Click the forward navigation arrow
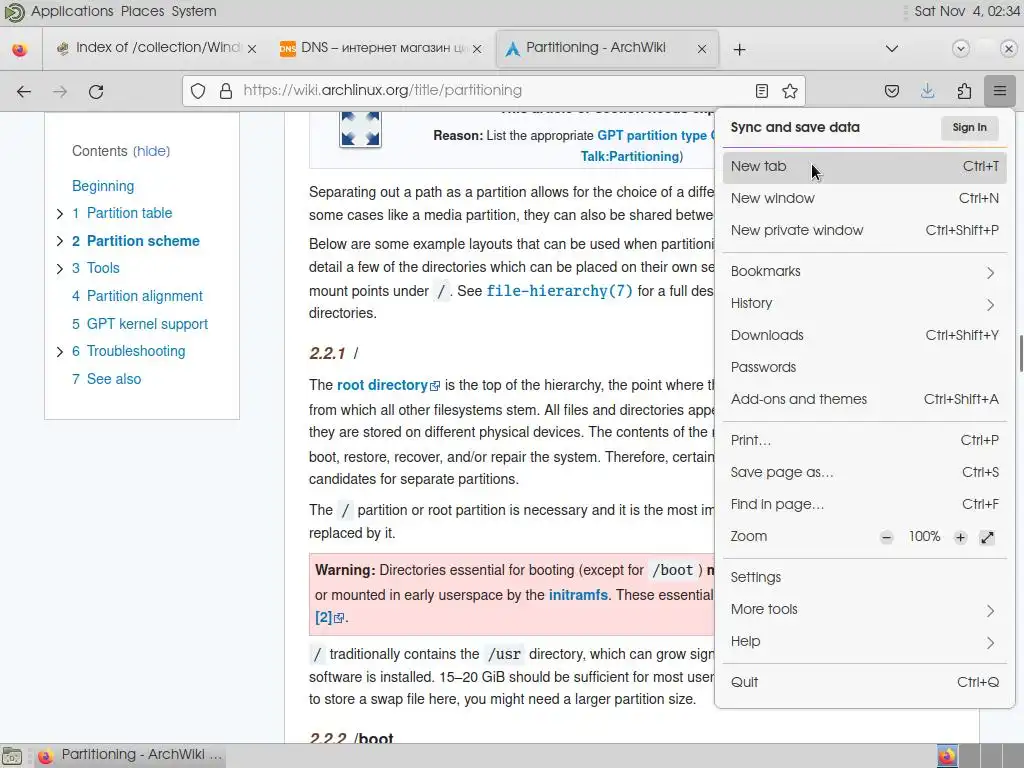Viewport: 1024px width, 768px height. [x=60, y=91]
